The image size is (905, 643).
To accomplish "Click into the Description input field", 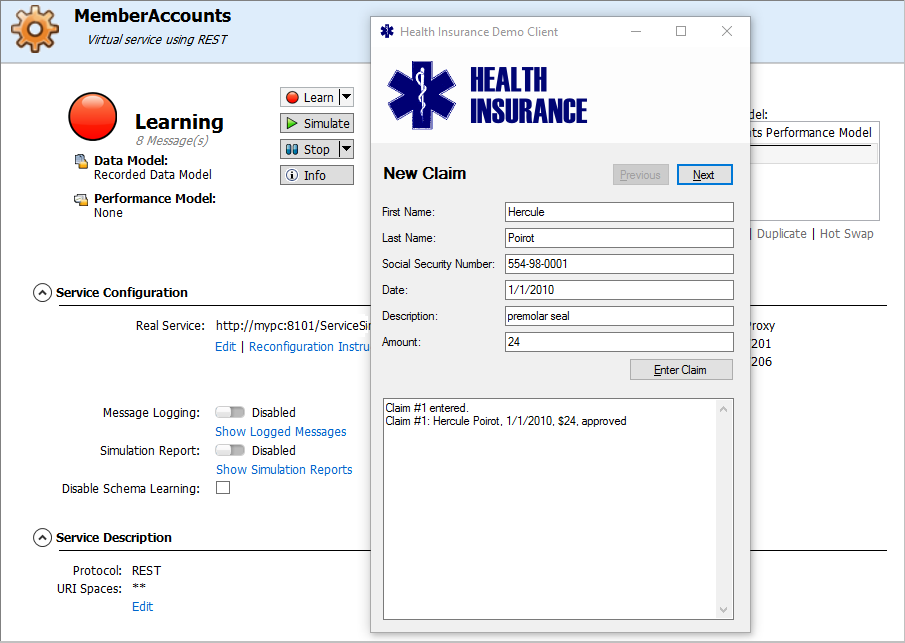I will tap(619, 316).
